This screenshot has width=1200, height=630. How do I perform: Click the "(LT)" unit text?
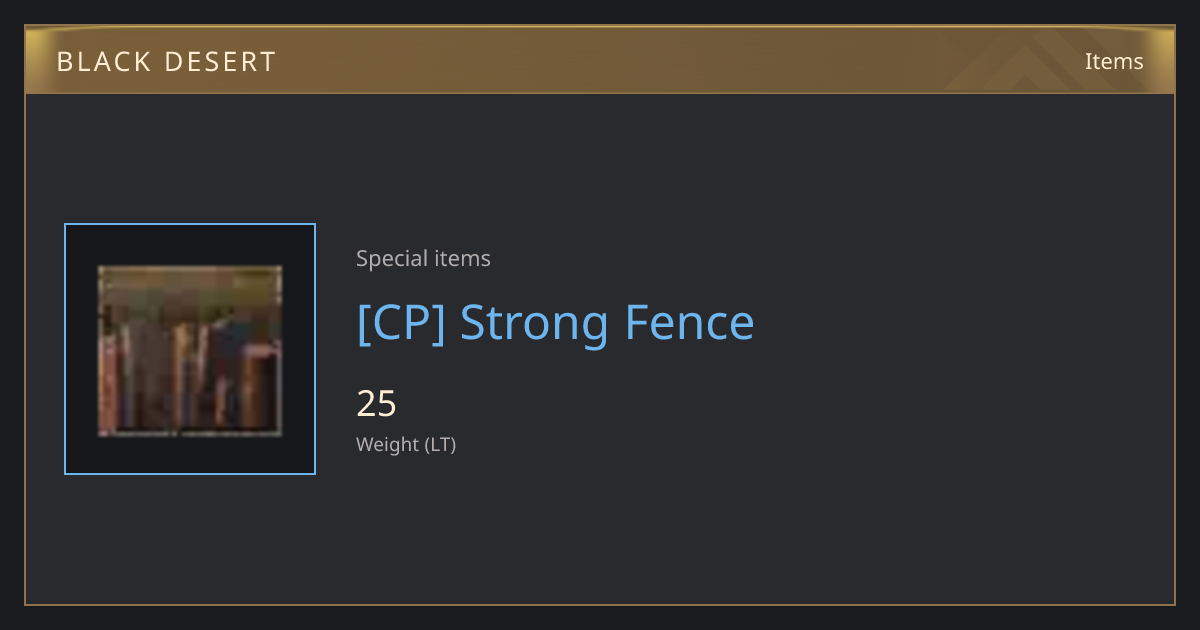point(440,444)
